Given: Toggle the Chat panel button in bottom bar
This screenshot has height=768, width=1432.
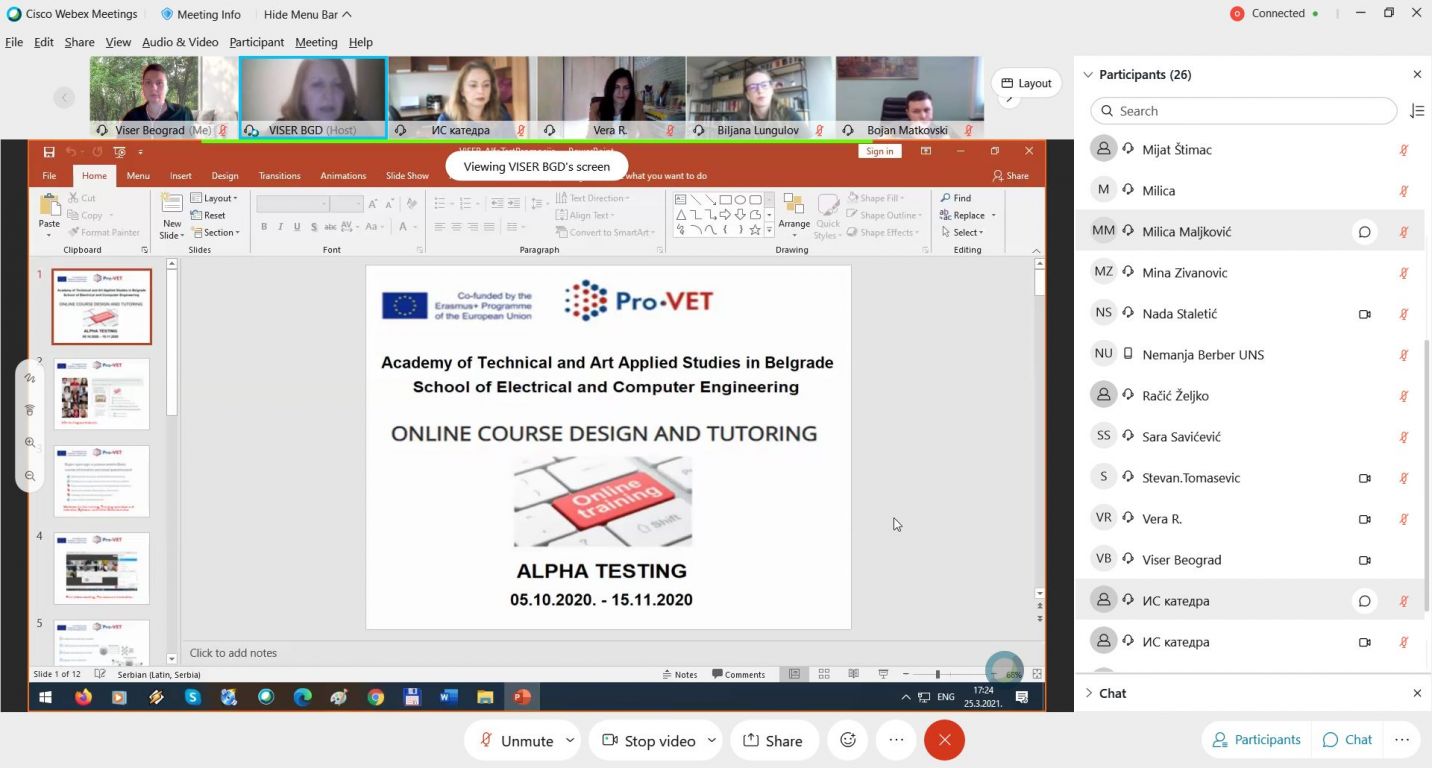Looking at the screenshot, I should (x=1346, y=740).
